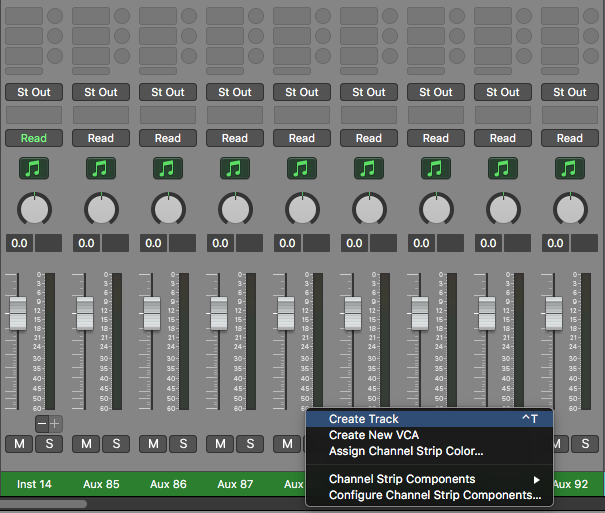Select the Inst 14 channel name label

pyautogui.click(x=34, y=484)
